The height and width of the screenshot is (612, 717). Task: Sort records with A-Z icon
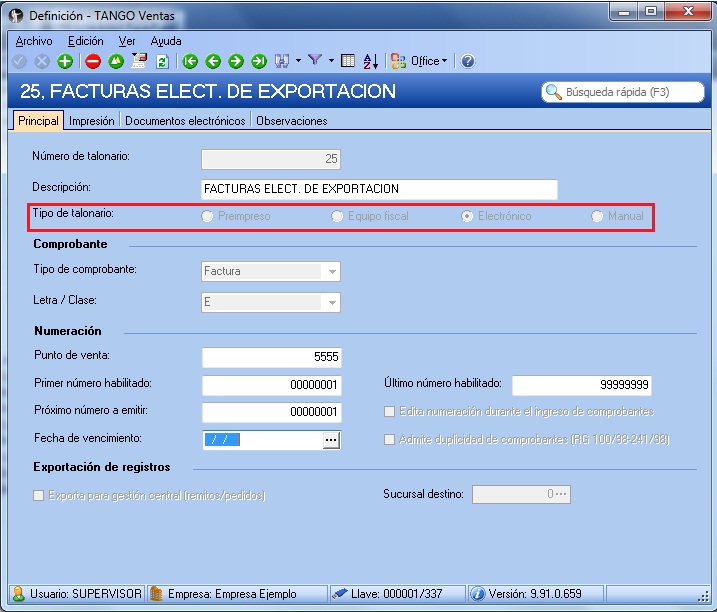pyautogui.click(x=370, y=61)
